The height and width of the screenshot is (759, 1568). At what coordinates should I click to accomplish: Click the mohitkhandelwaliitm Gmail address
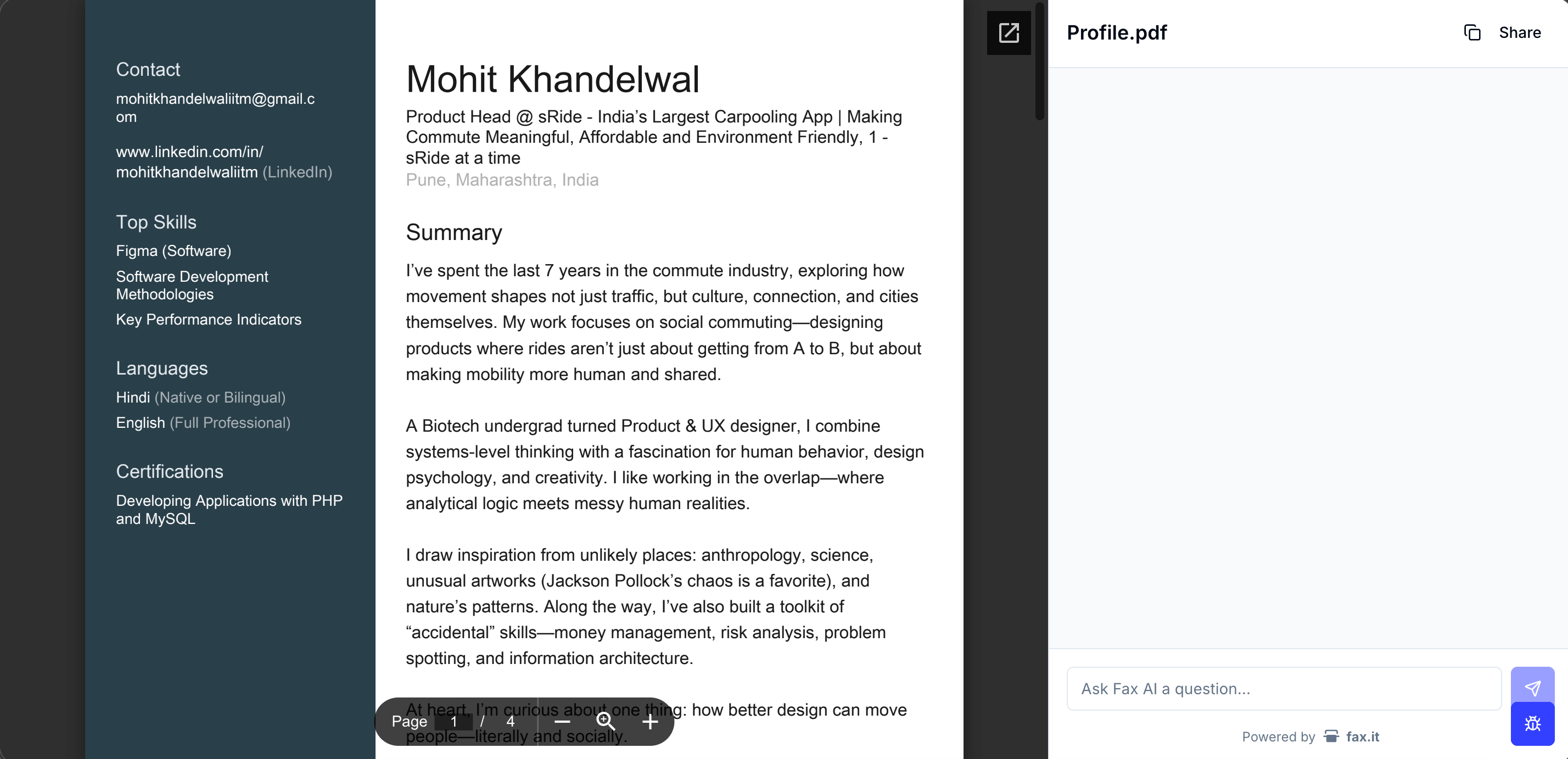[x=215, y=107]
